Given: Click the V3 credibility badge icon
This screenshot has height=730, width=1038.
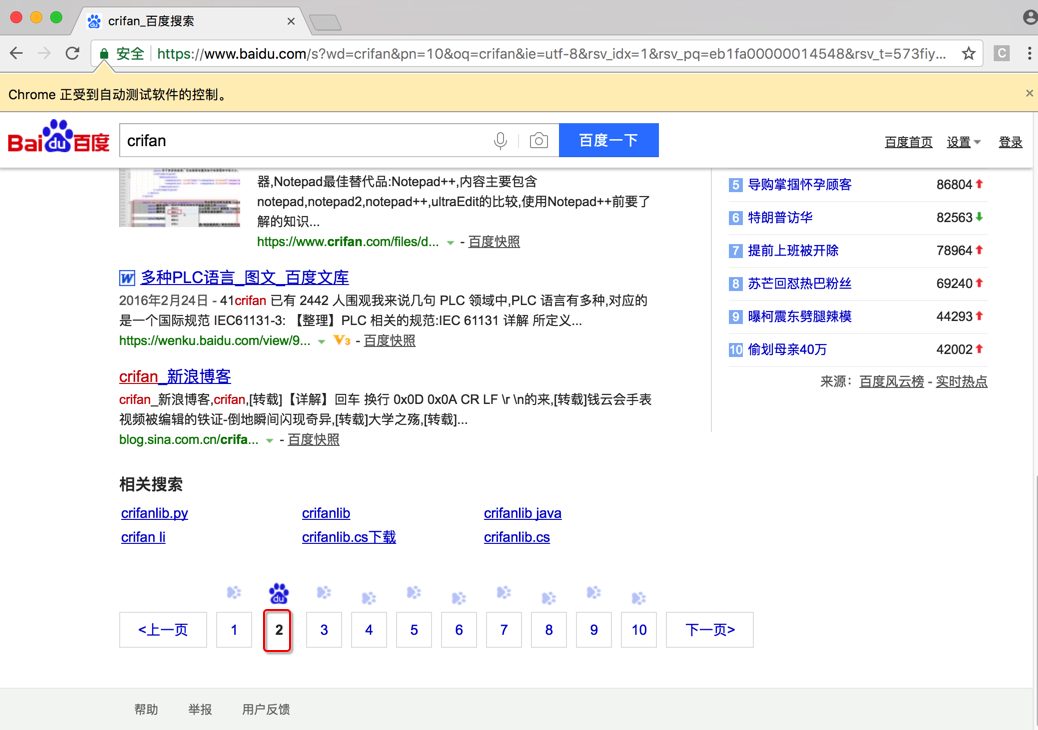Looking at the screenshot, I should [342, 341].
